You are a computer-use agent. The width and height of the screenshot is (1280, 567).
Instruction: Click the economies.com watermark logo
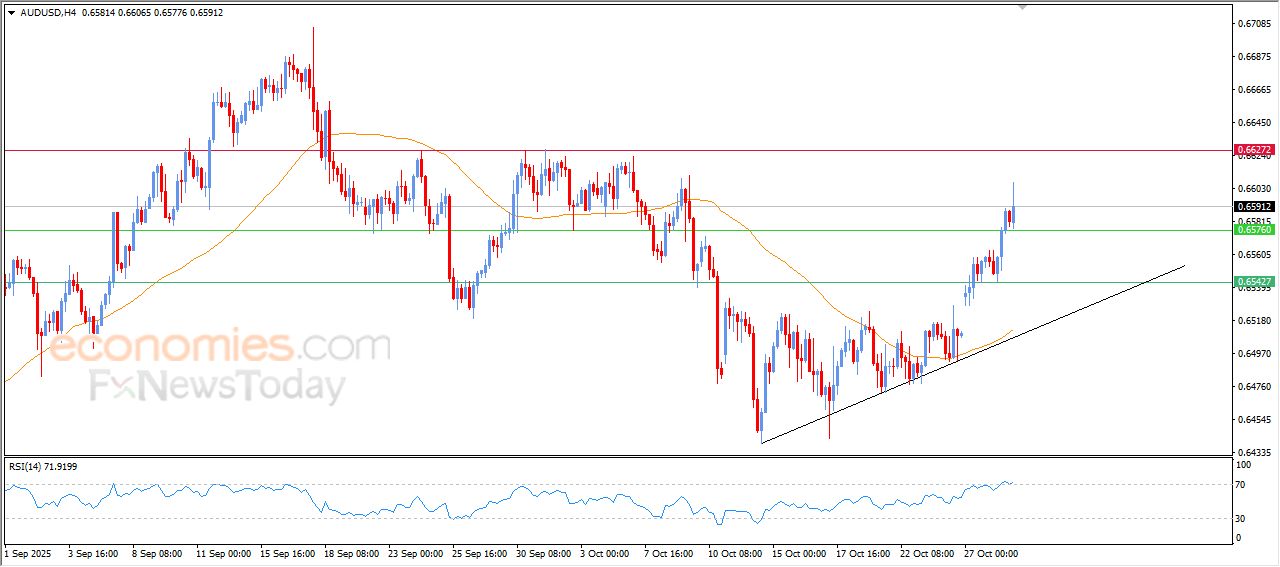click(220, 347)
